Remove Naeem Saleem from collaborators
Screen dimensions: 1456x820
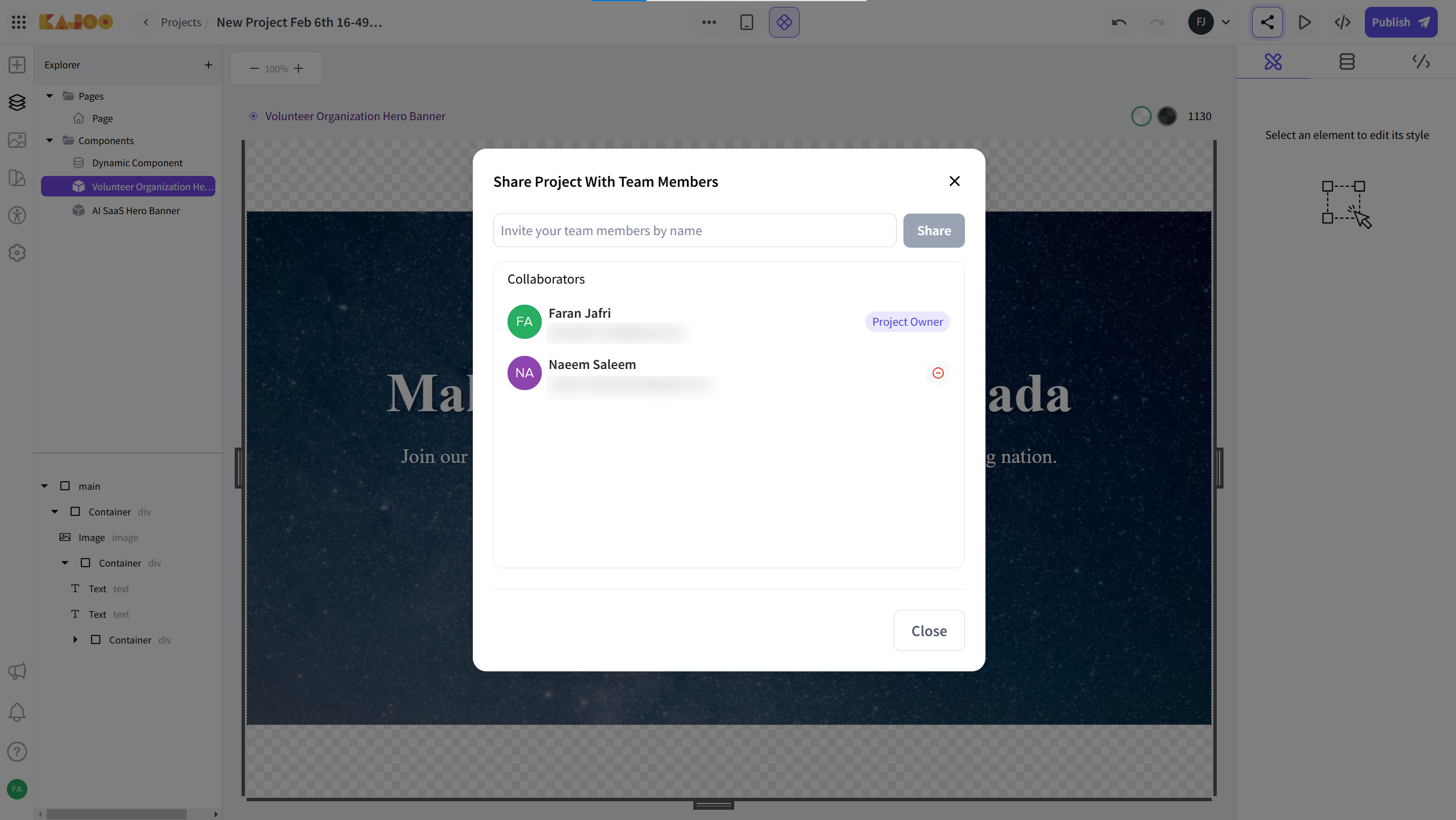click(x=938, y=373)
